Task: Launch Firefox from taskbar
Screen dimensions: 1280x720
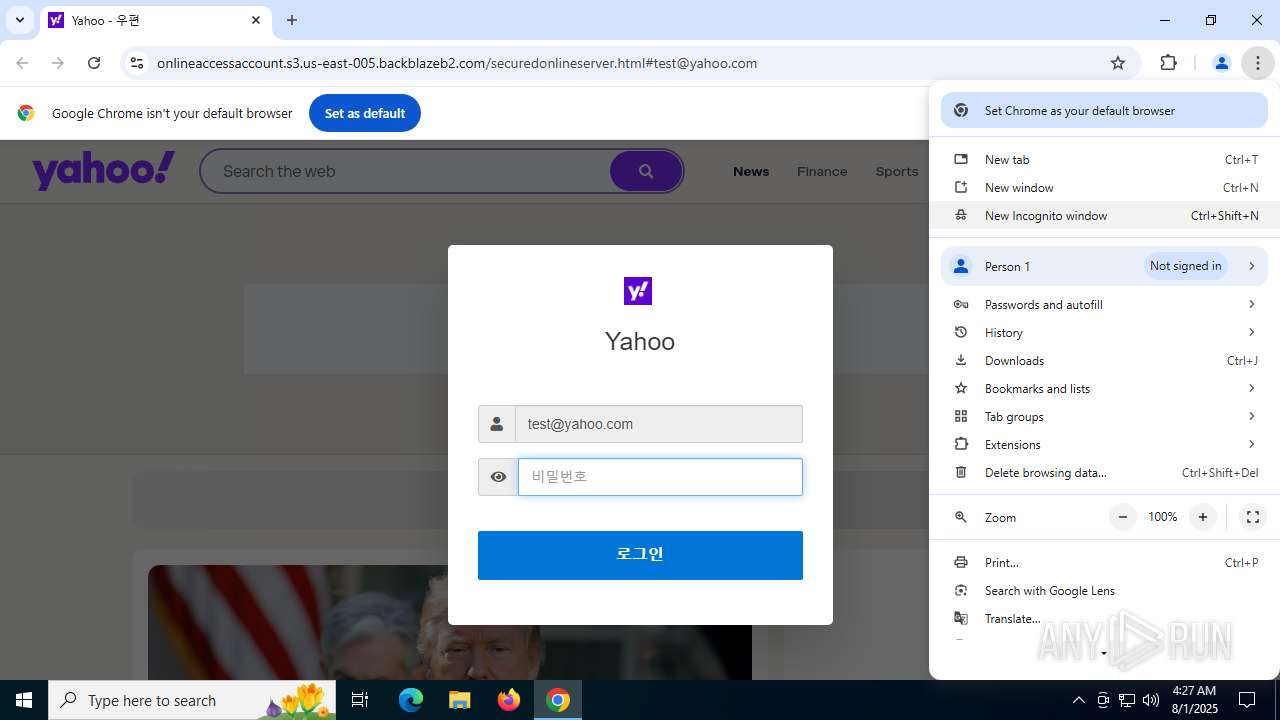Action: (x=509, y=700)
